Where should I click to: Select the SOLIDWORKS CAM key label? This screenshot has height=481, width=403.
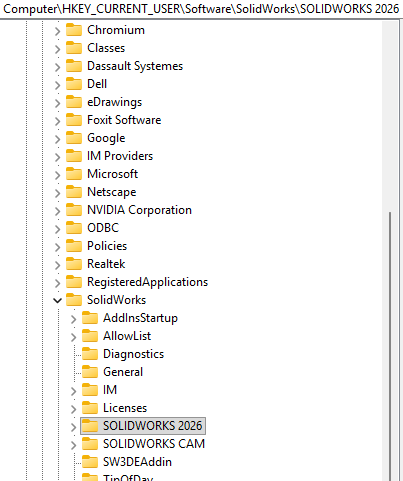tap(154, 444)
